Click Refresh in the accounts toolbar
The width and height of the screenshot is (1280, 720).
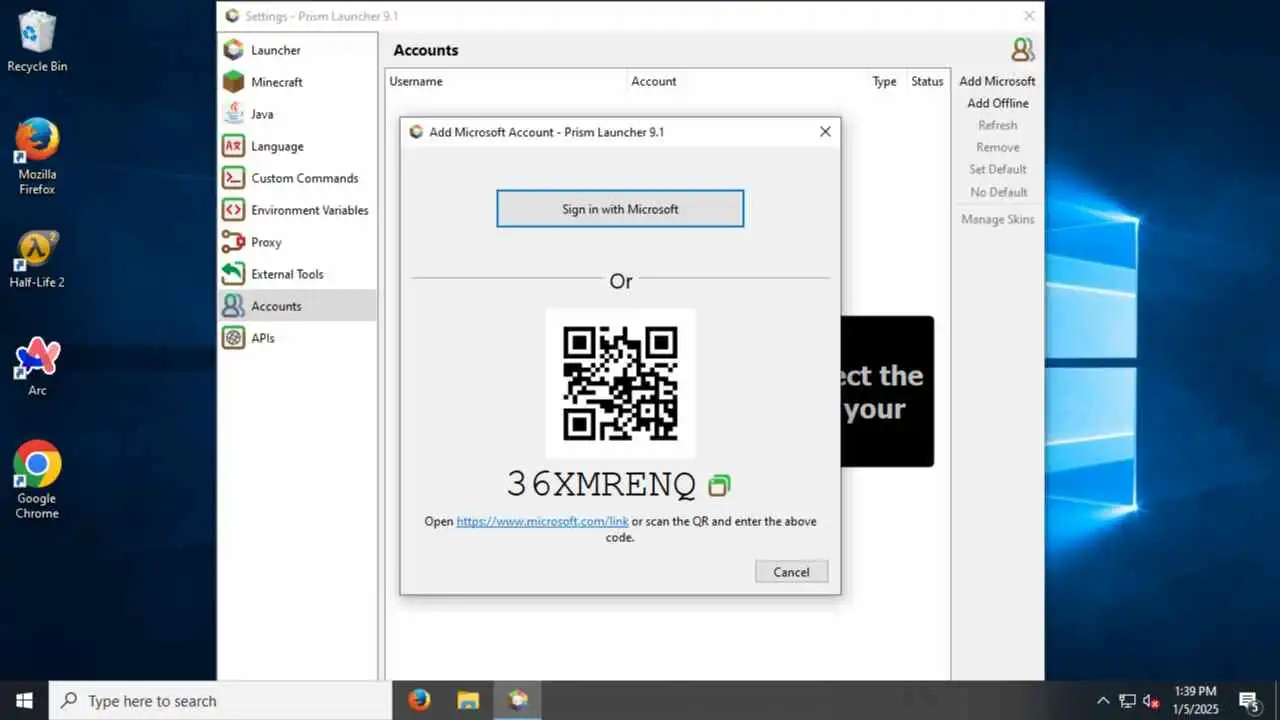(997, 125)
